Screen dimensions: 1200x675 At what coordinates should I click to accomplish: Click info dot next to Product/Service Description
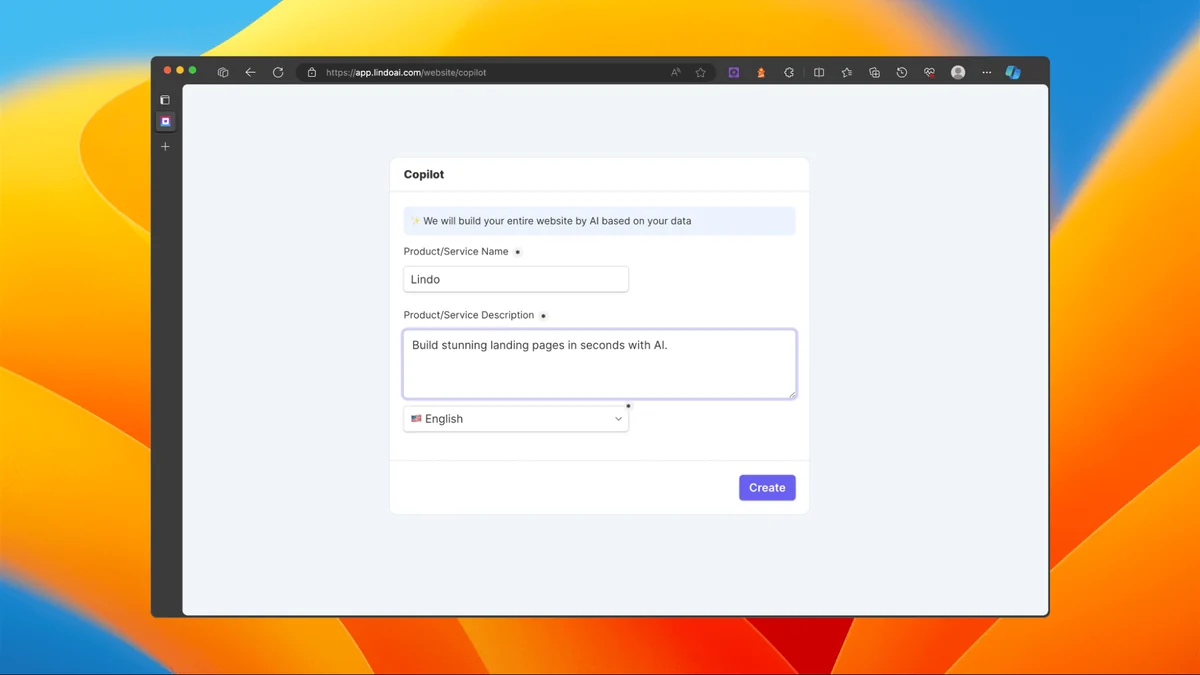(x=543, y=315)
